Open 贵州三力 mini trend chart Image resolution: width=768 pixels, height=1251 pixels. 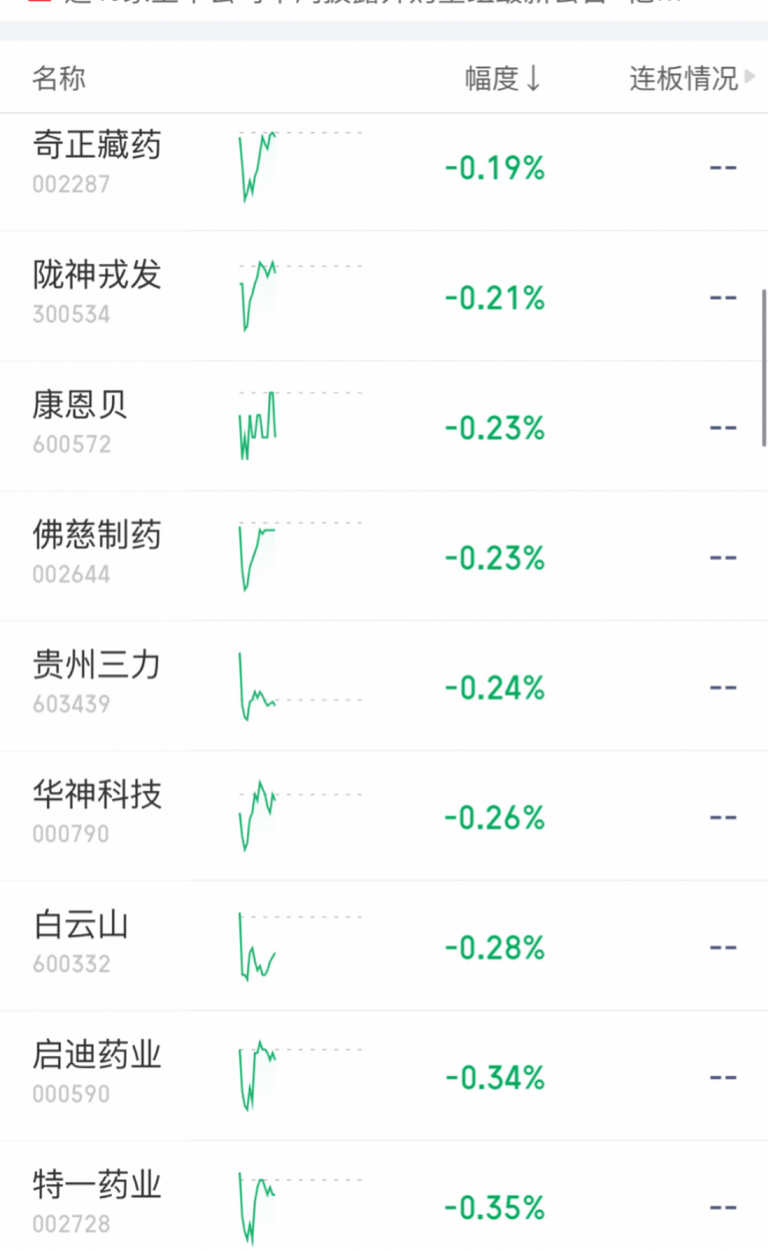pos(300,685)
